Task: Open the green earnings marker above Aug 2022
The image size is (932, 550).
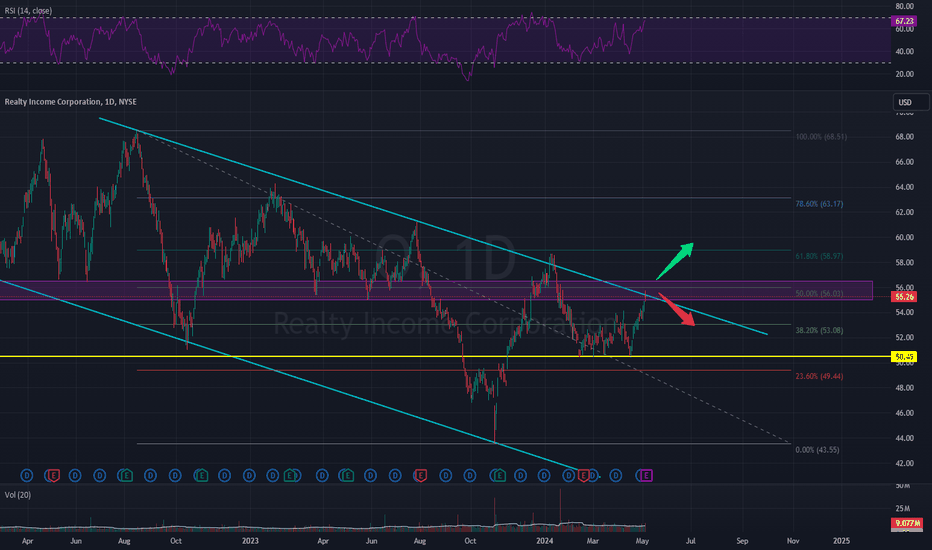Action: (x=127, y=475)
